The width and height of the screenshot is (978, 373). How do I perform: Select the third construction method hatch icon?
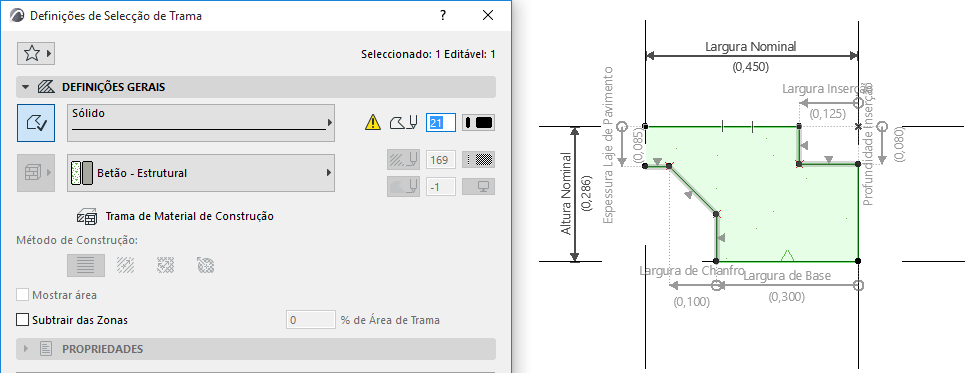point(165,265)
